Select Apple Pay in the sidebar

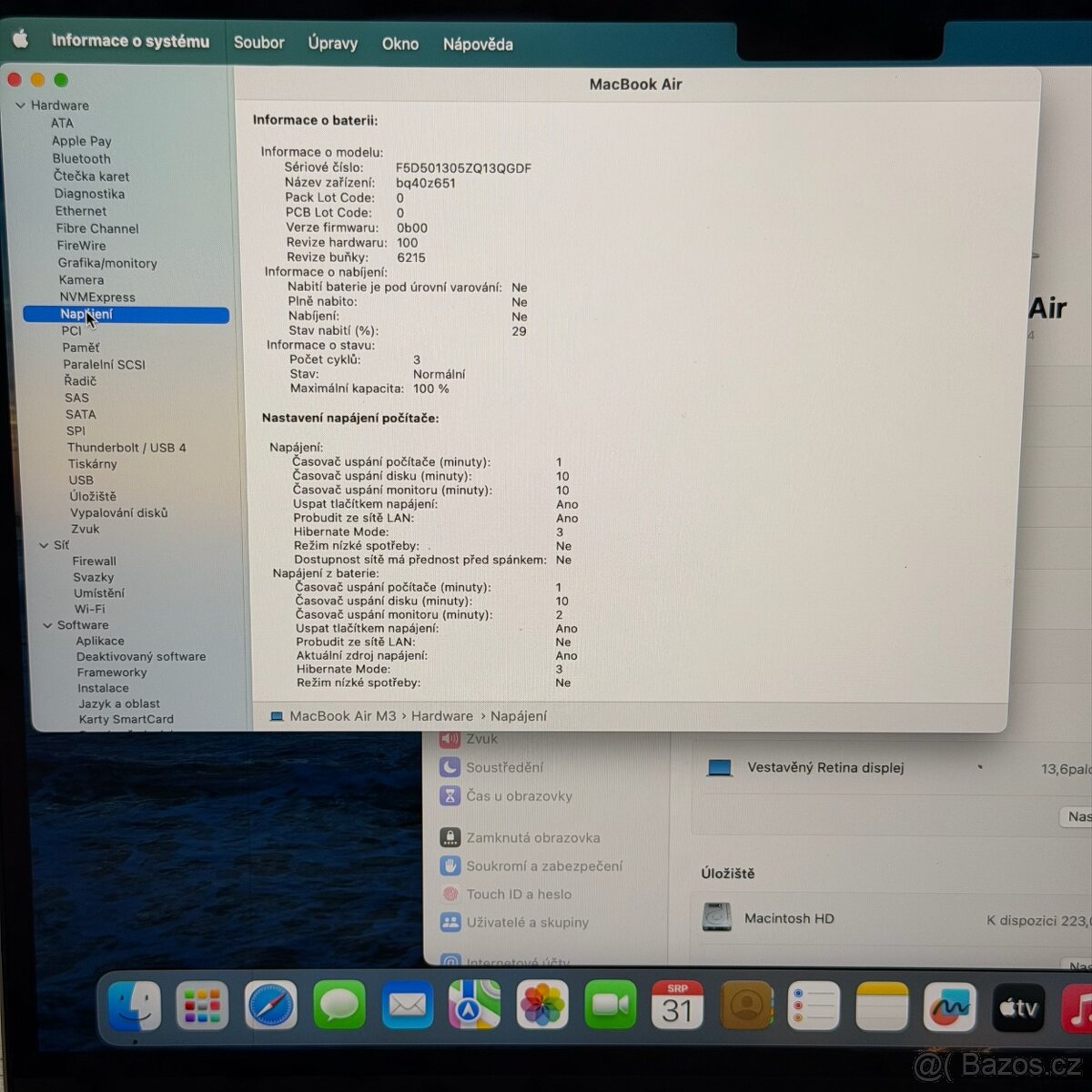point(81,141)
